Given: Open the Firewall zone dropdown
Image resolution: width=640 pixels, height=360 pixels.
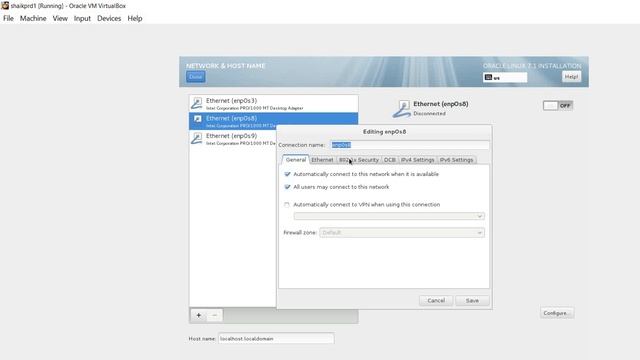Looking at the screenshot, I should 402,233.
